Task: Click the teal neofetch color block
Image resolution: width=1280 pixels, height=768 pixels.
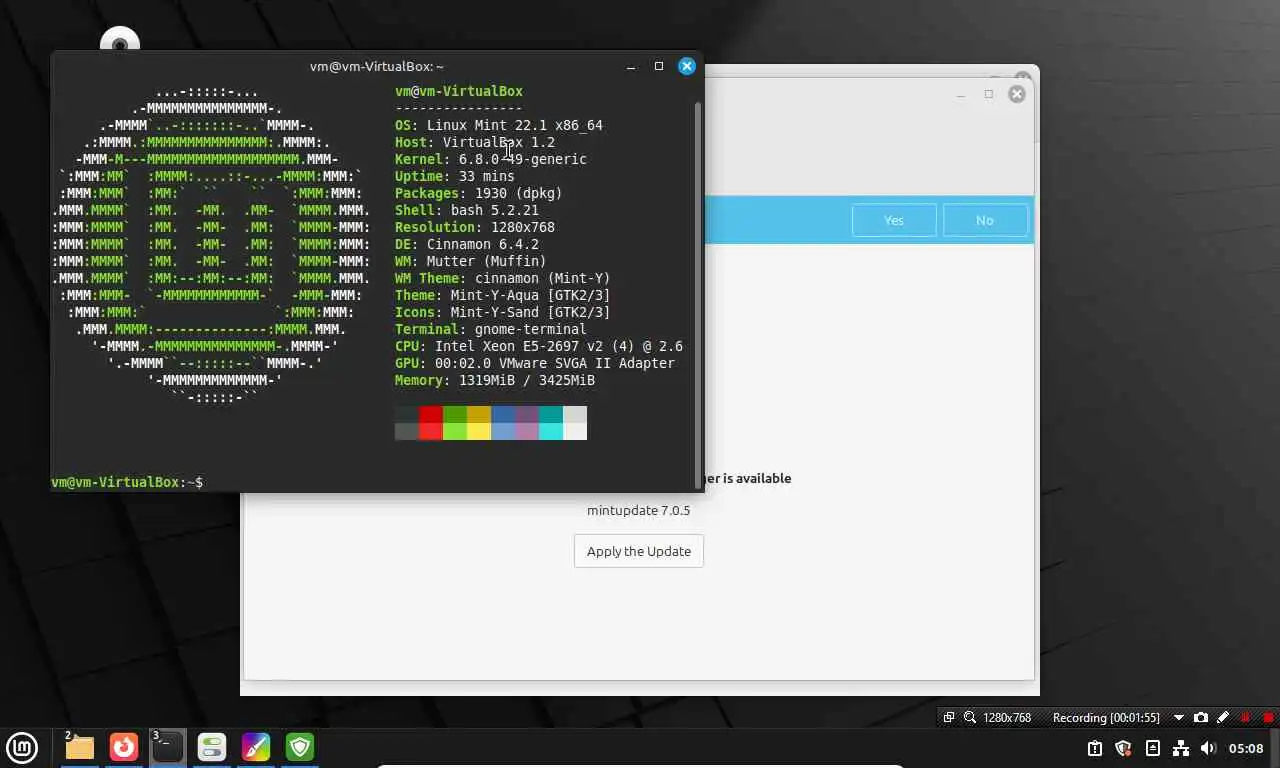Action: coord(551,415)
